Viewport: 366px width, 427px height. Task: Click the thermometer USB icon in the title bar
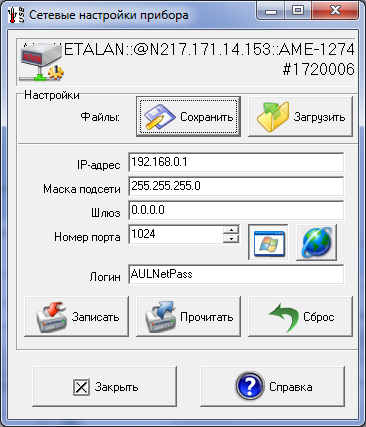pyautogui.click(x=16, y=15)
